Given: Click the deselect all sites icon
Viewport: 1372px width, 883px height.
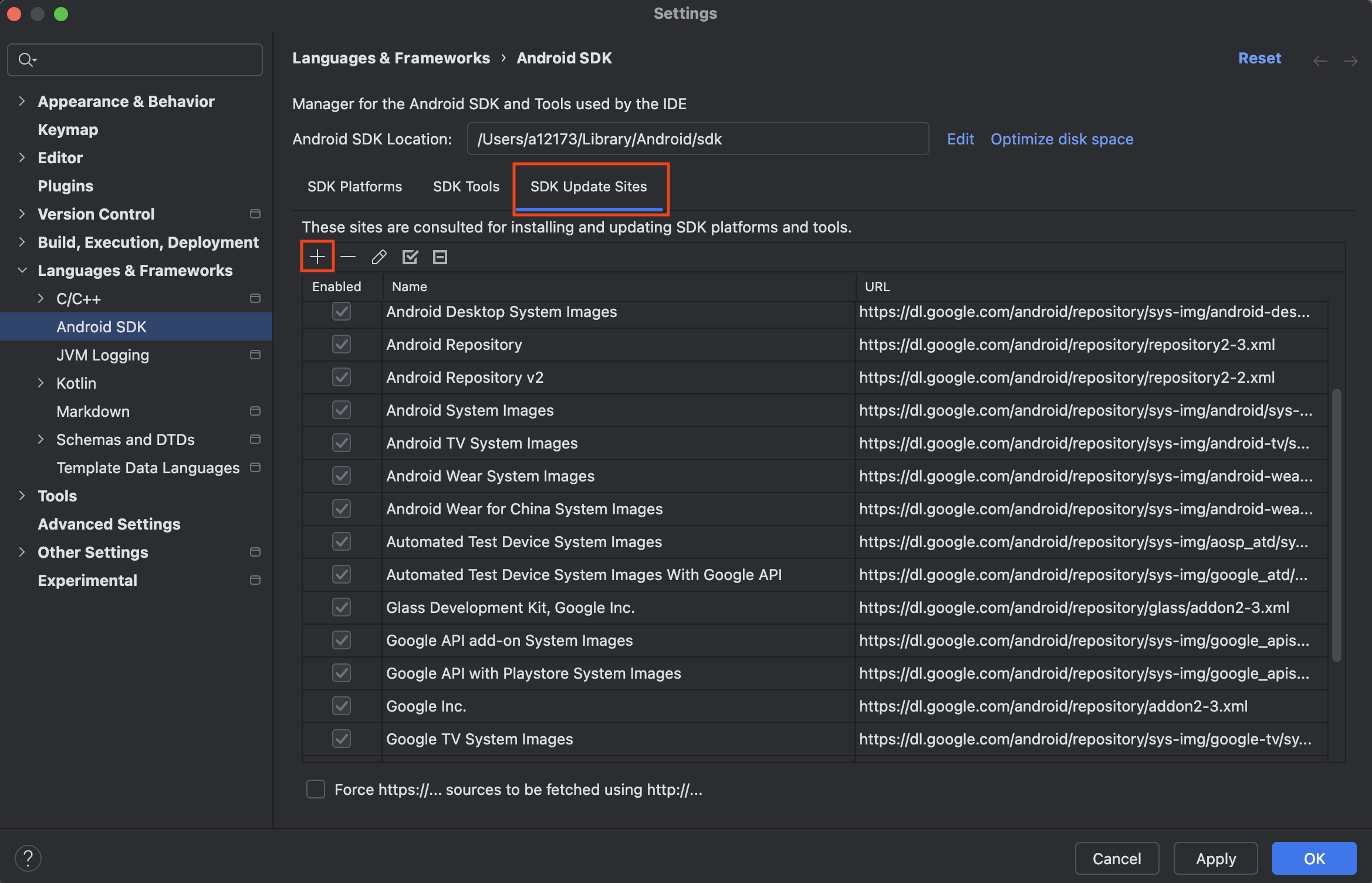Looking at the screenshot, I should (x=440, y=257).
